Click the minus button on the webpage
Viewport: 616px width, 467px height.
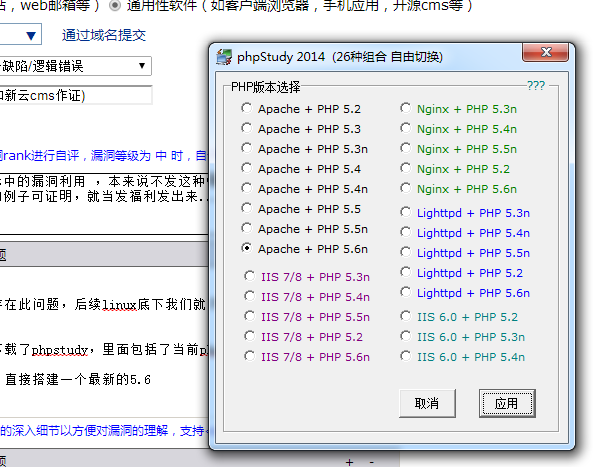click(372, 462)
